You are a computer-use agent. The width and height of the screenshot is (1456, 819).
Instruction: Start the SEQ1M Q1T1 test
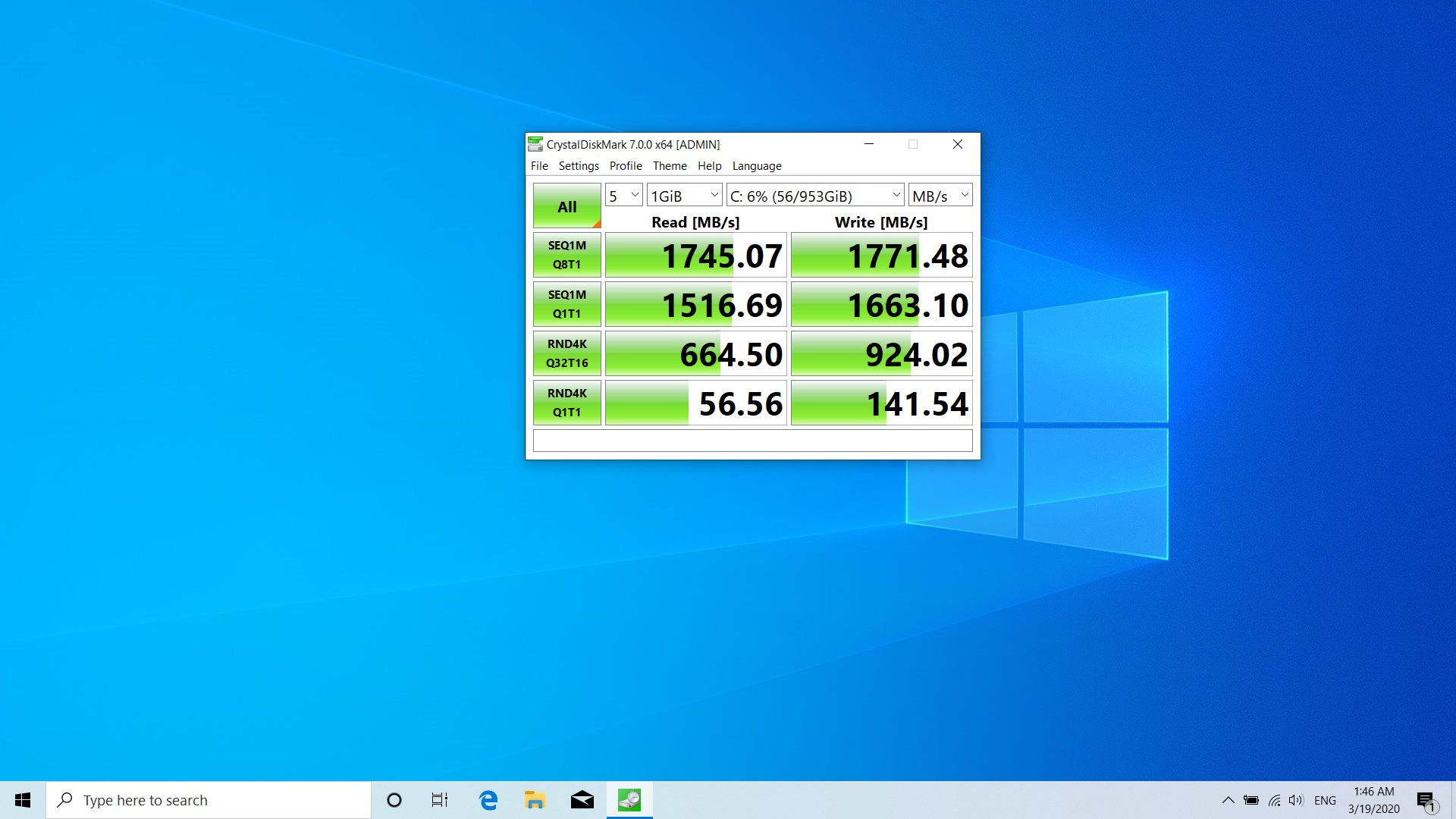click(x=566, y=304)
